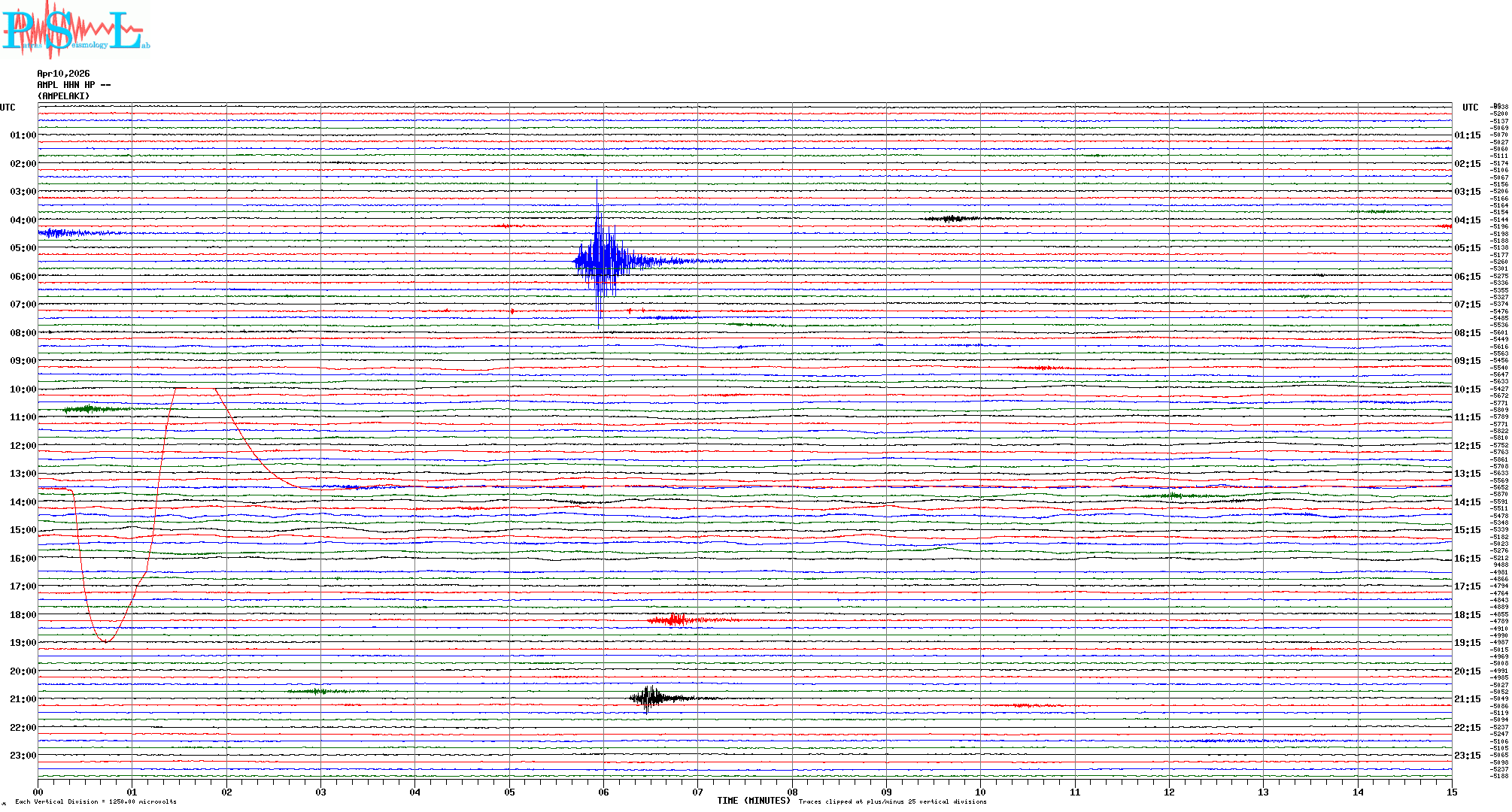The height and width of the screenshot is (812, 1512).
Task: Click the TIME (MINUTES) axis title
Action: 753,801
